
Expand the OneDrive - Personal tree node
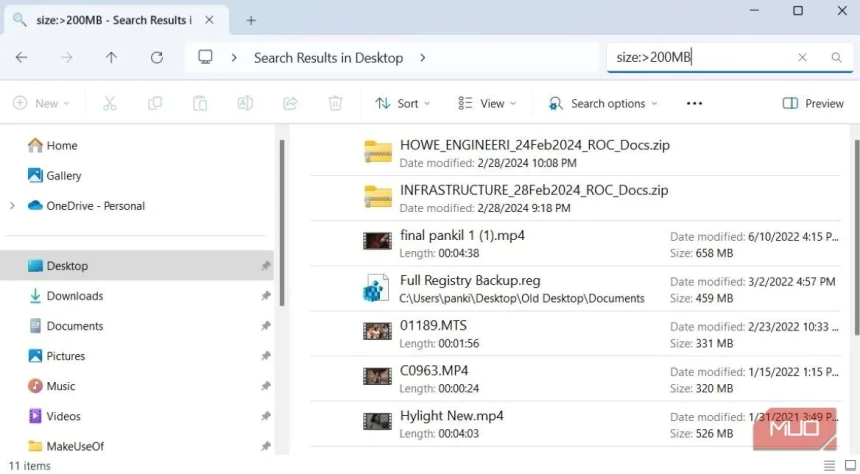tap(12, 206)
